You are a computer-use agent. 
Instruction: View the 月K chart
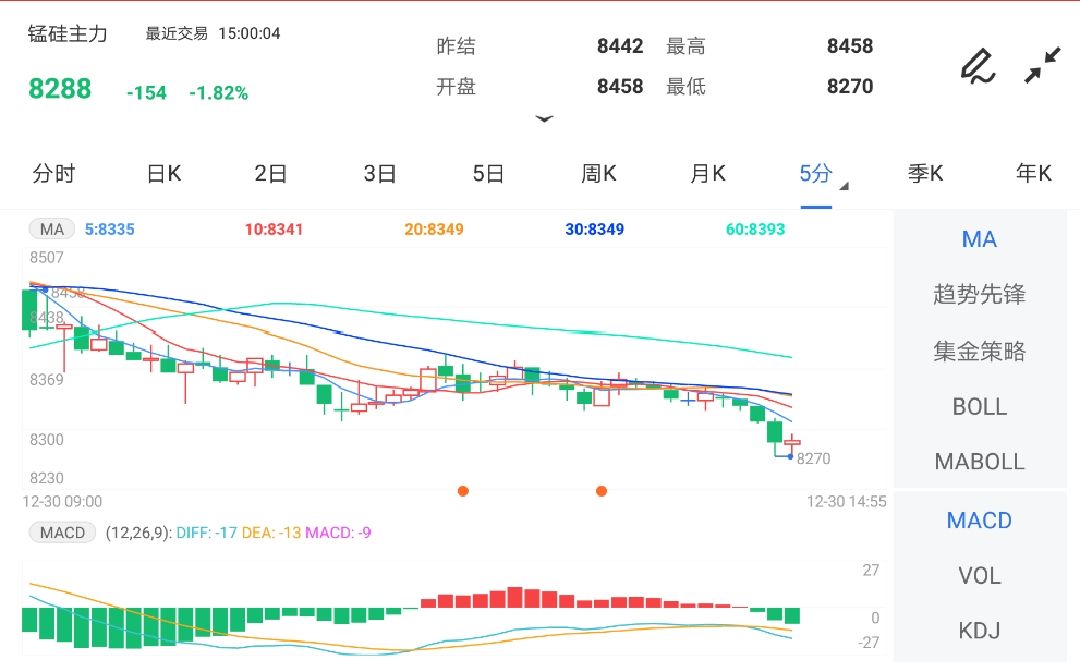706,173
